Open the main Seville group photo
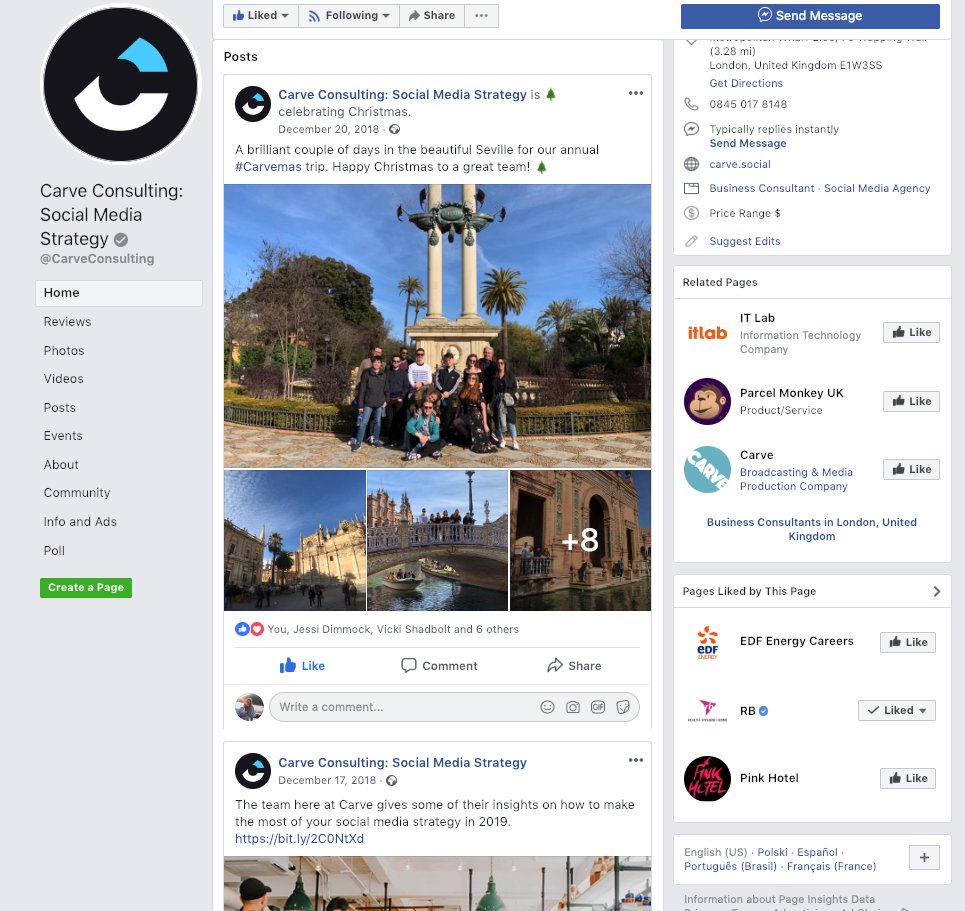The width and height of the screenshot is (965, 911). (438, 326)
